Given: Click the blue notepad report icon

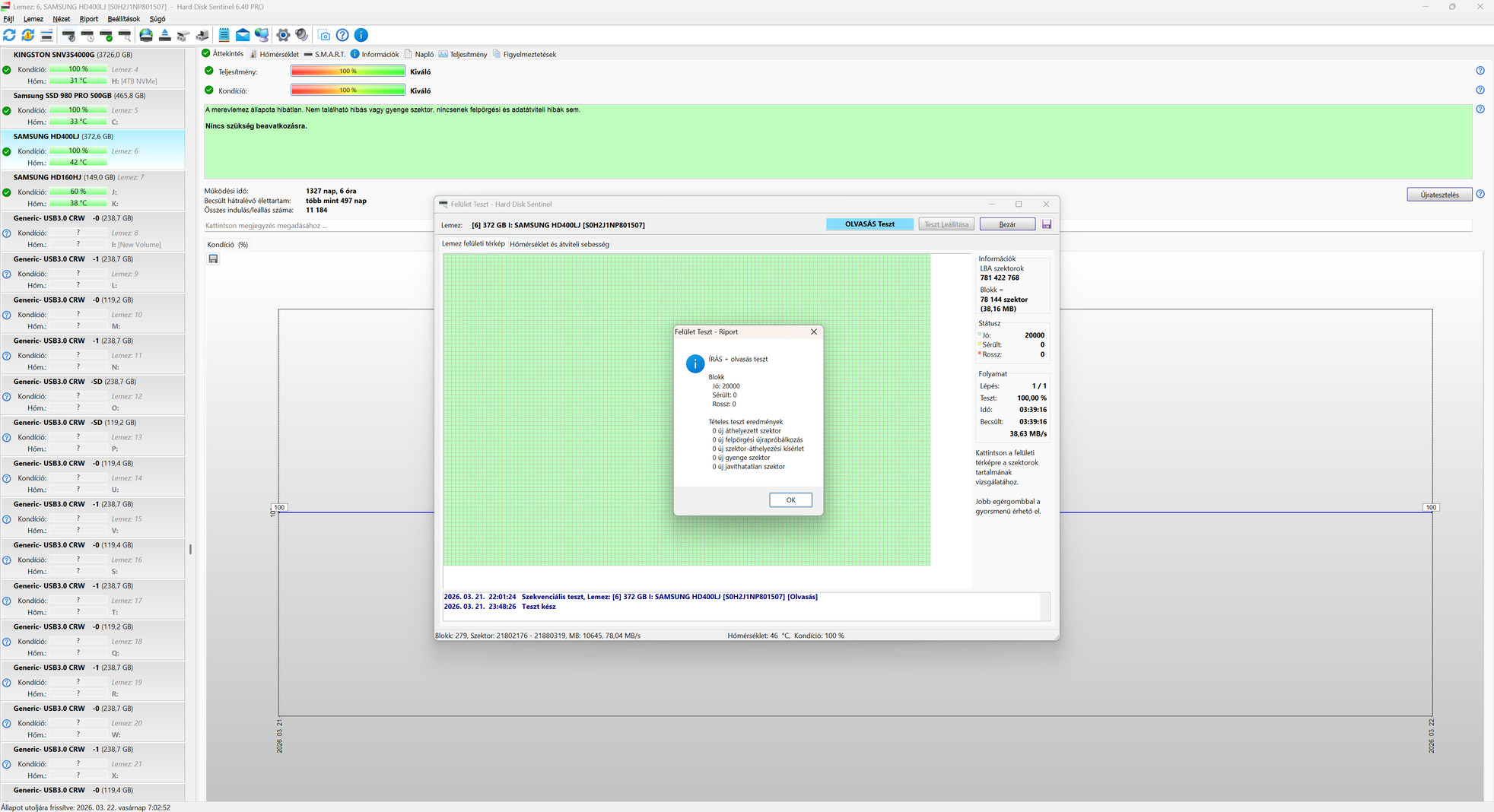Looking at the screenshot, I should (x=224, y=35).
